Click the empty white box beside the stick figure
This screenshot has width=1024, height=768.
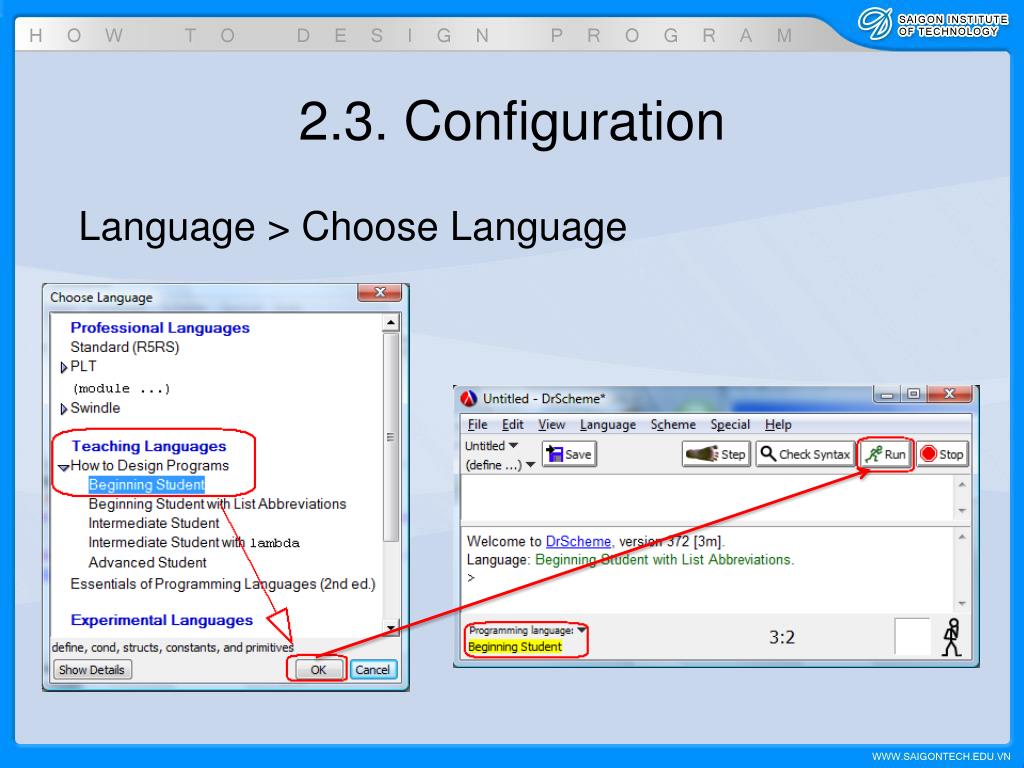pos(912,637)
